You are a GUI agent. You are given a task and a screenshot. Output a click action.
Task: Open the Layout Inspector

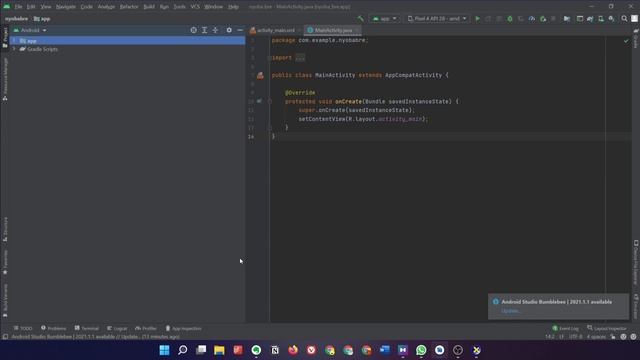pyautogui.click(x=607, y=328)
